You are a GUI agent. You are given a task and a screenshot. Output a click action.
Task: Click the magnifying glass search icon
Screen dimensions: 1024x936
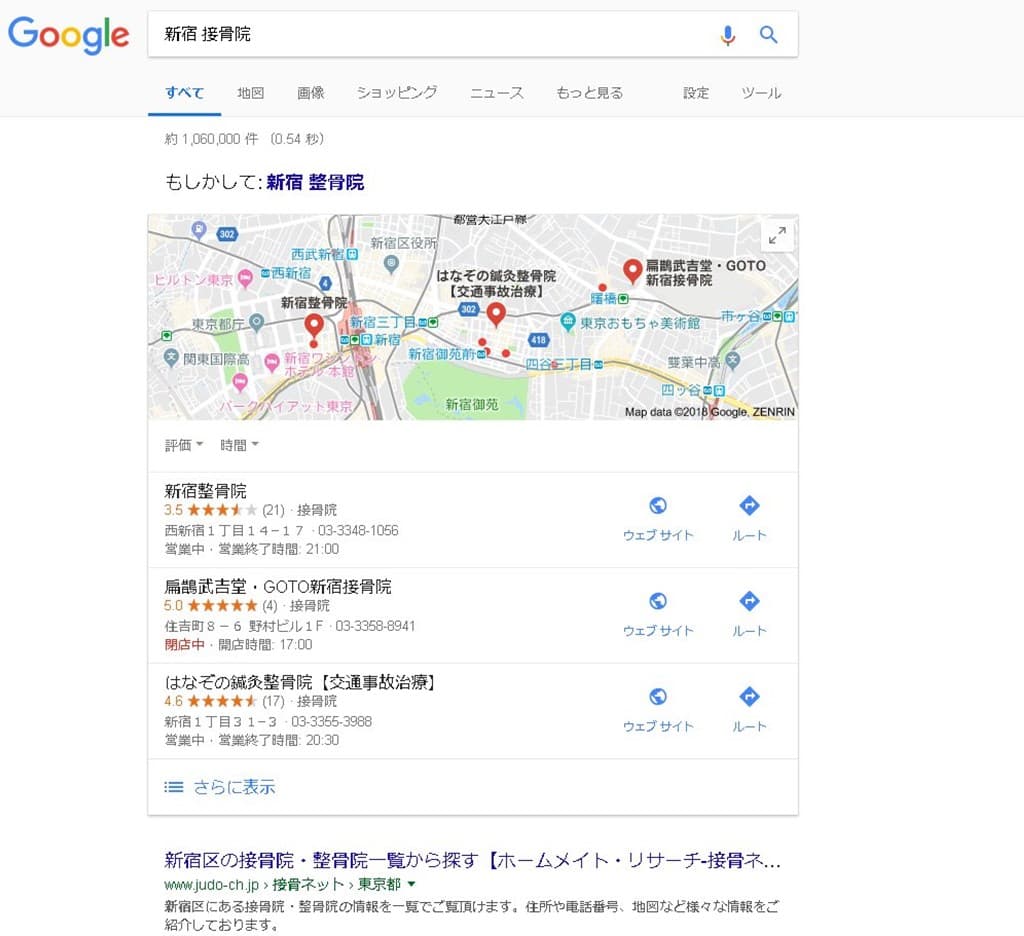coord(768,35)
